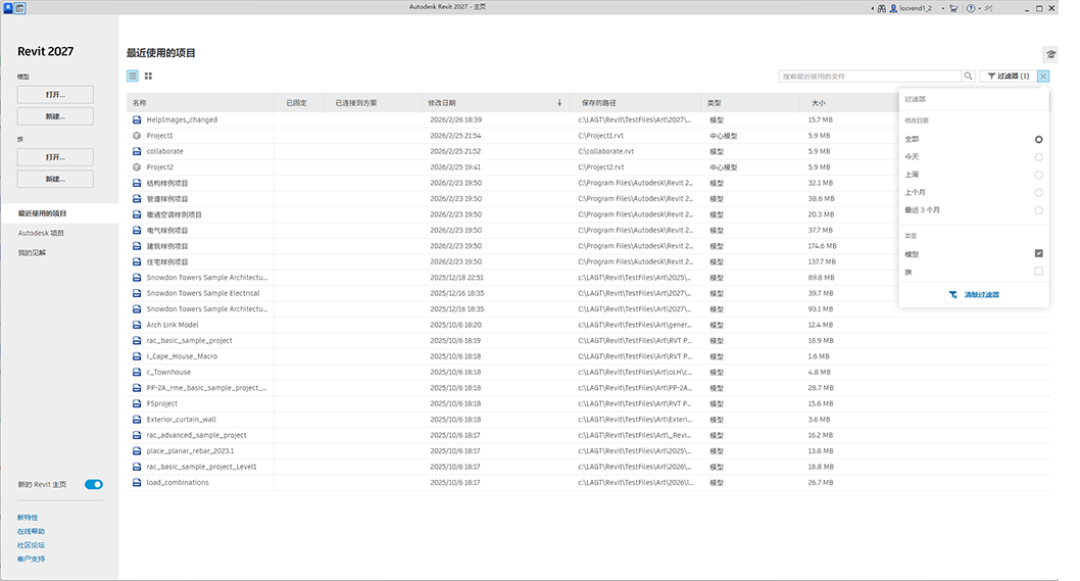Click the cube icon beside Project2

tap(136, 167)
